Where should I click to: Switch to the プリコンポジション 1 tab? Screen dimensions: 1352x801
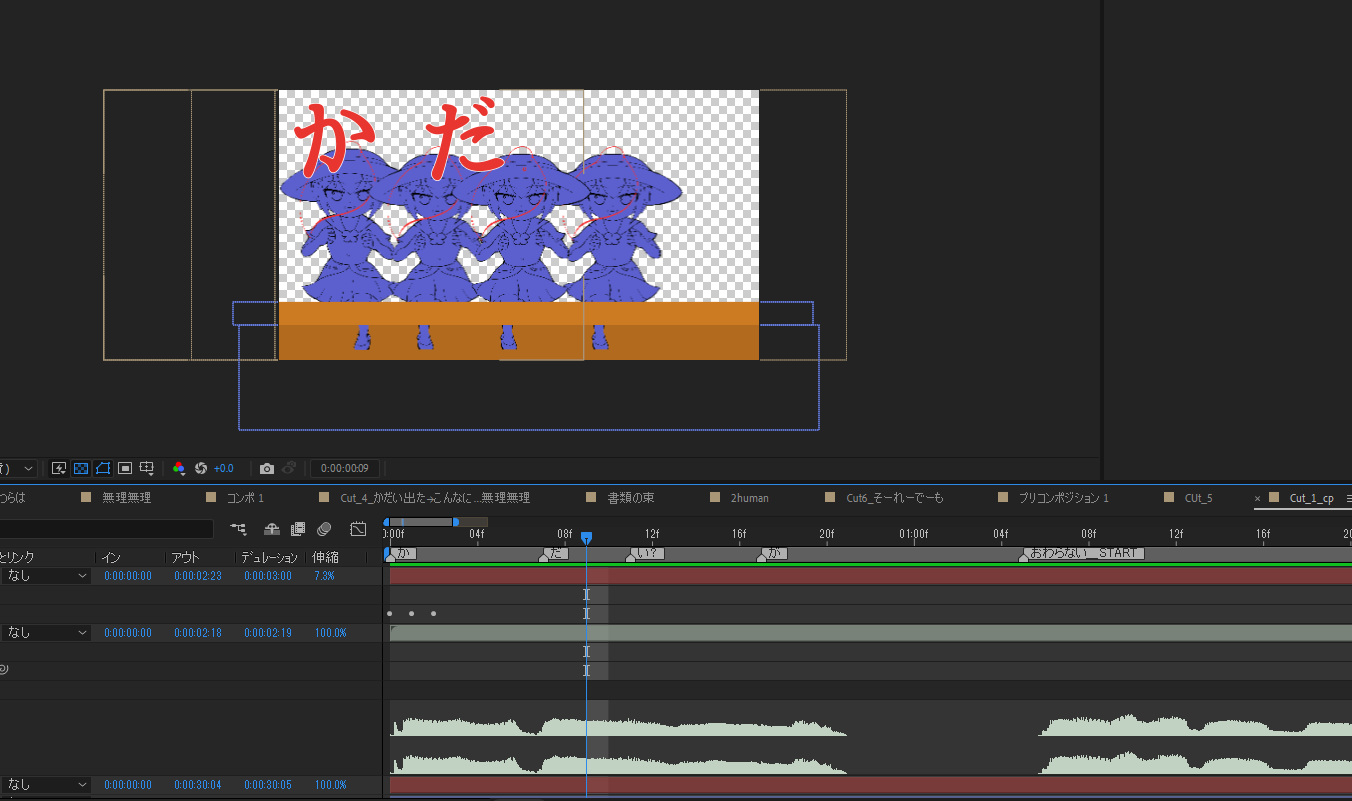pyautogui.click(x=1064, y=498)
